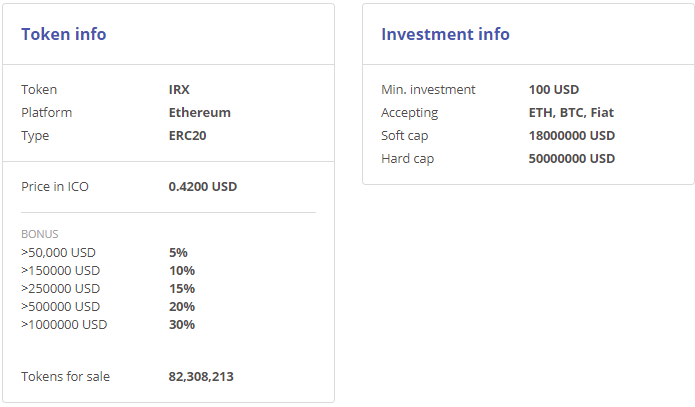Click the 82,308,213 tokens for sale figure
This screenshot has height=407, width=695.
(x=201, y=377)
